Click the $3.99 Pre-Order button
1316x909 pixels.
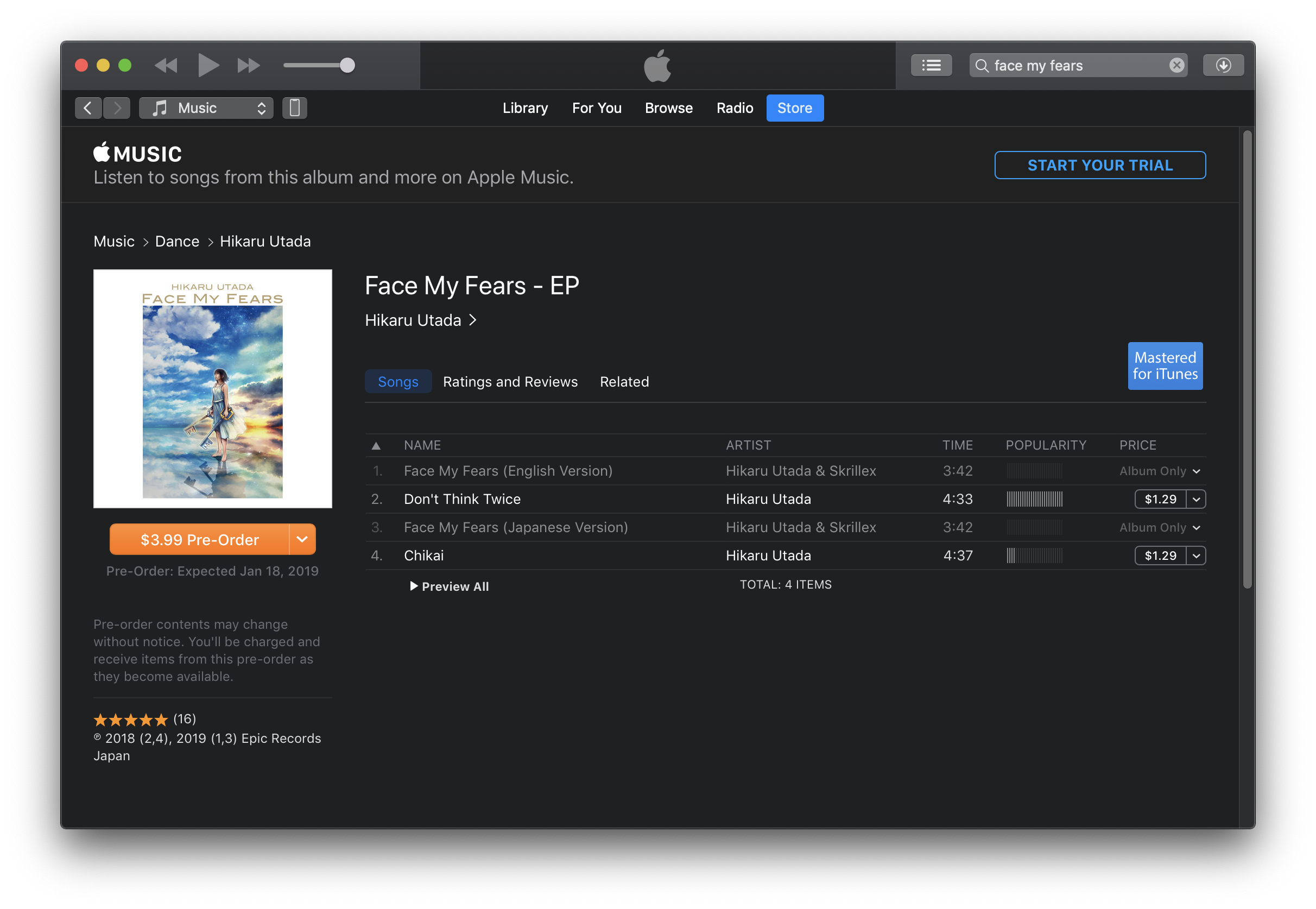click(x=199, y=539)
